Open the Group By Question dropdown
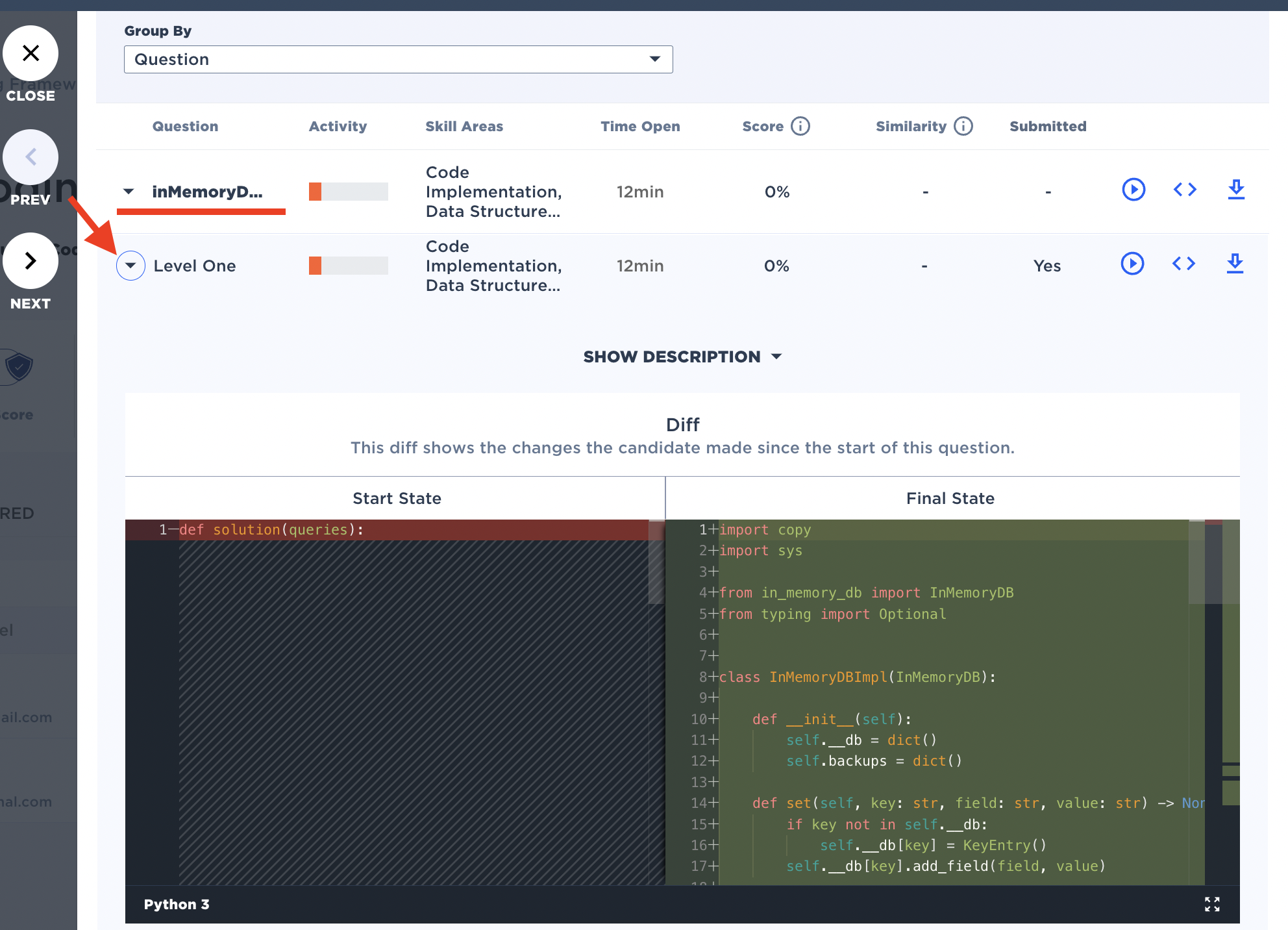The width and height of the screenshot is (1288, 930). point(398,59)
